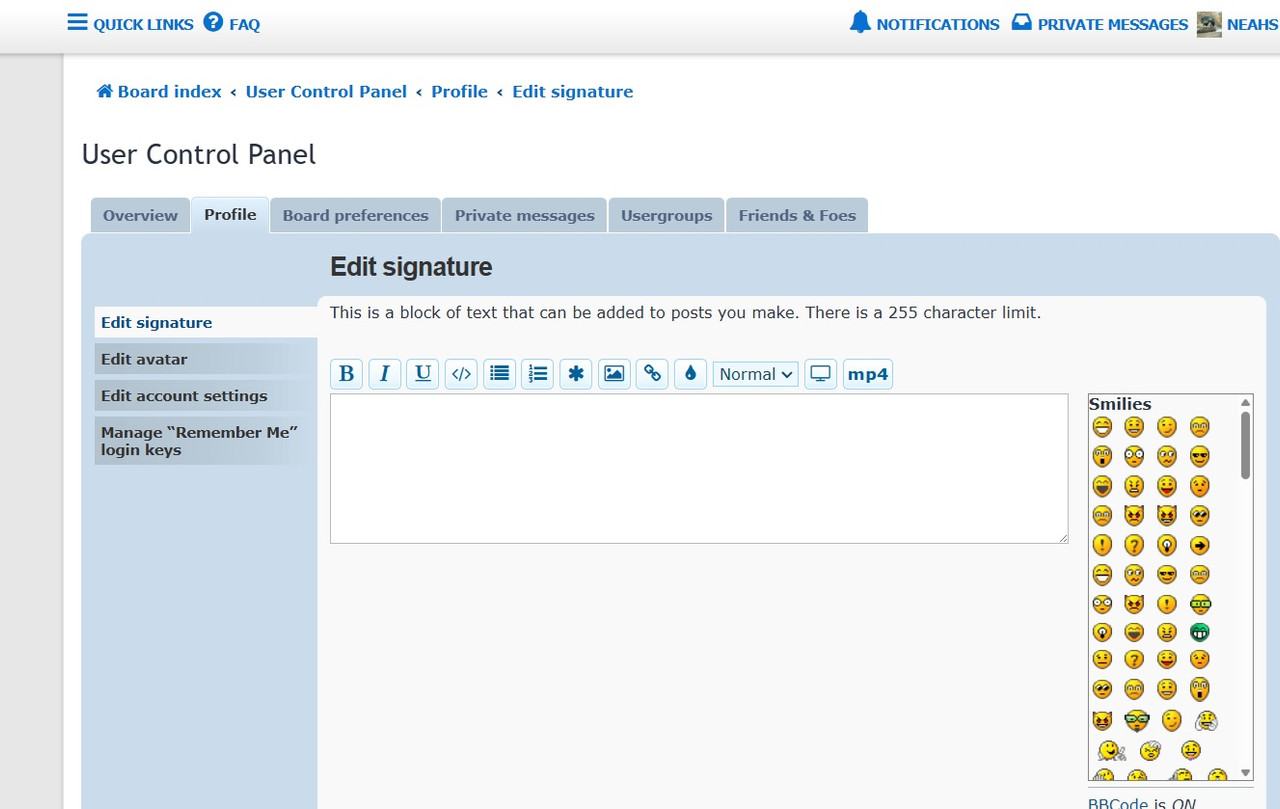
Task: Open the FAQ help page
Action: (x=232, y=24)
